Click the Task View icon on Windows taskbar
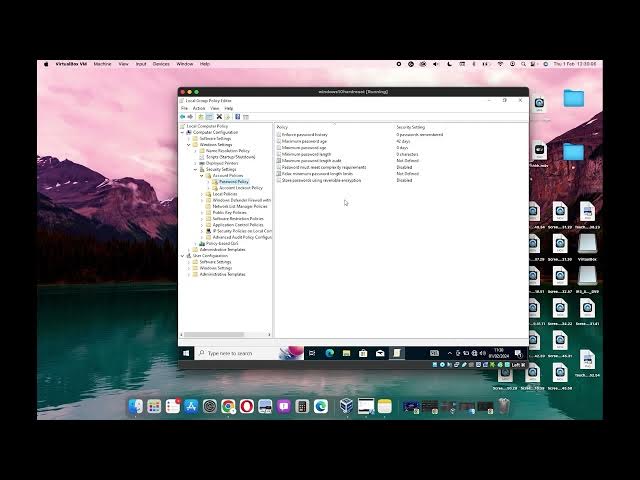Viewport: 640px width, 480px height. 312,353
